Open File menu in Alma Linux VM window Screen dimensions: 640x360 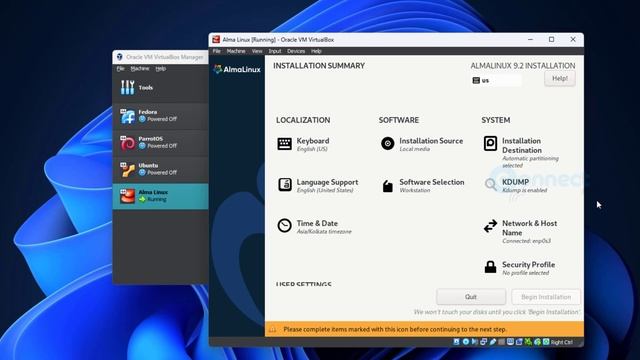217,51
